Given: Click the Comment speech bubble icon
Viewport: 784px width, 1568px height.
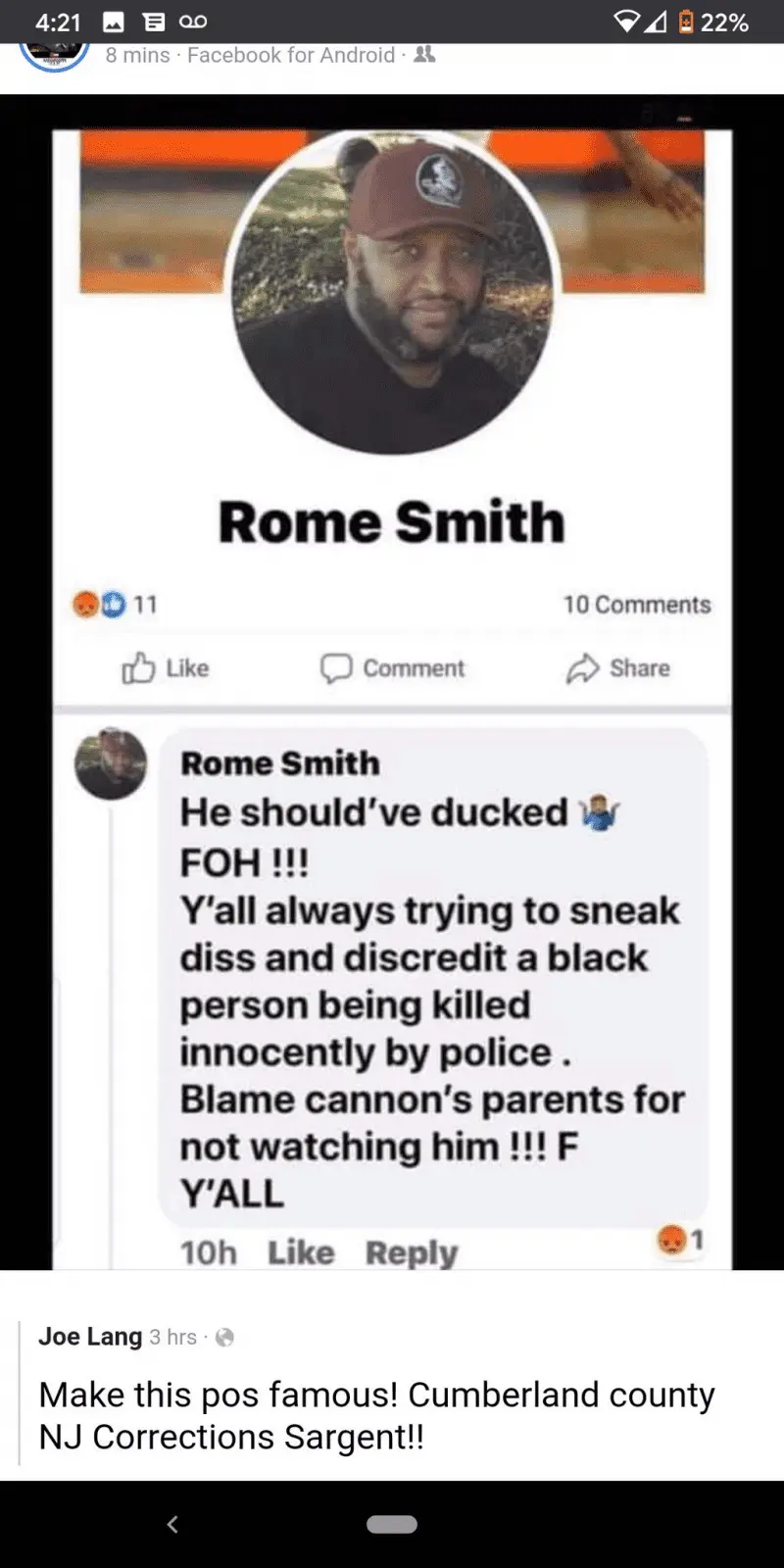Looking at the screenshot, I should click(x=336, y=668).
